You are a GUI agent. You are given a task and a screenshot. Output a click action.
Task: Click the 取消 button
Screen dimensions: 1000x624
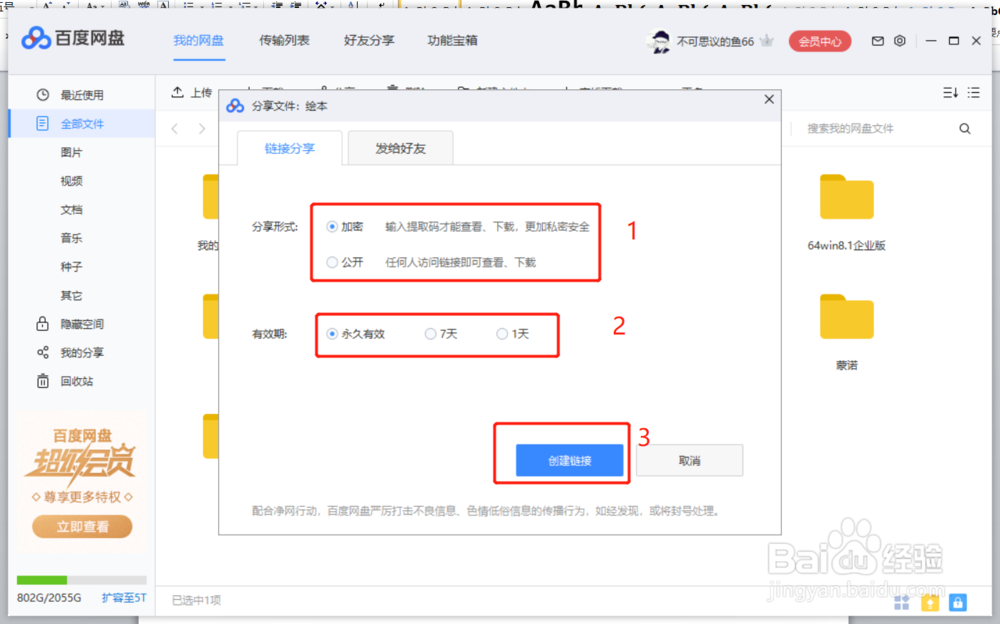(x=689, y=461)
